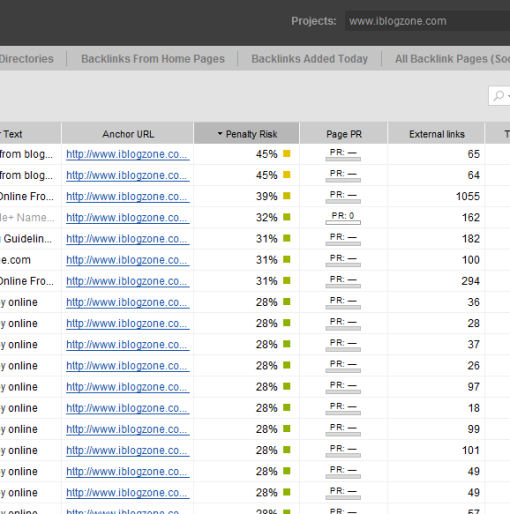Click the green risk square next to 32%
The height and width of the screenshot is (514, 510).
click(287, 217)
